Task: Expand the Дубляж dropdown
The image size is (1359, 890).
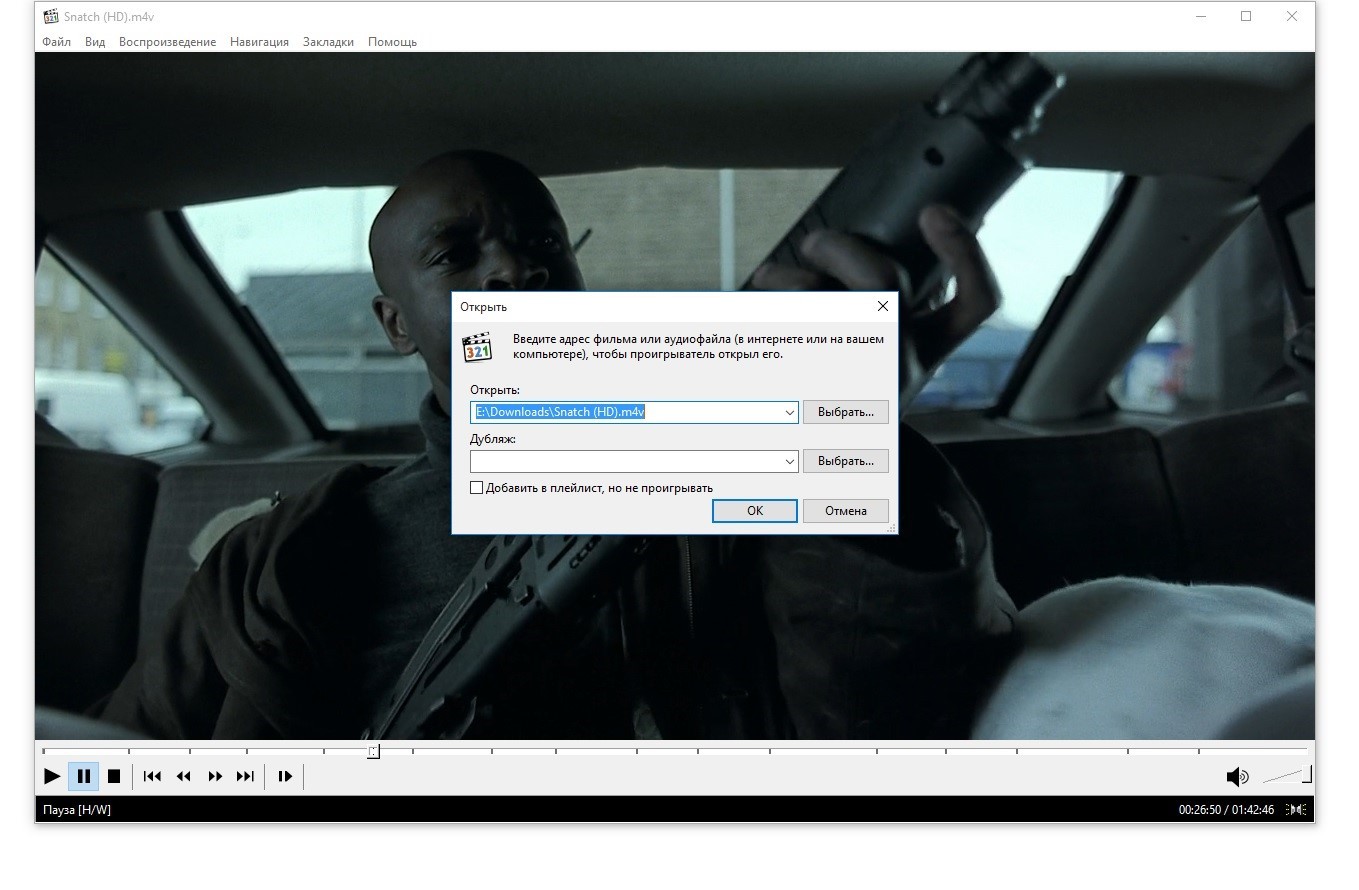Action: (x=789, y=461)
